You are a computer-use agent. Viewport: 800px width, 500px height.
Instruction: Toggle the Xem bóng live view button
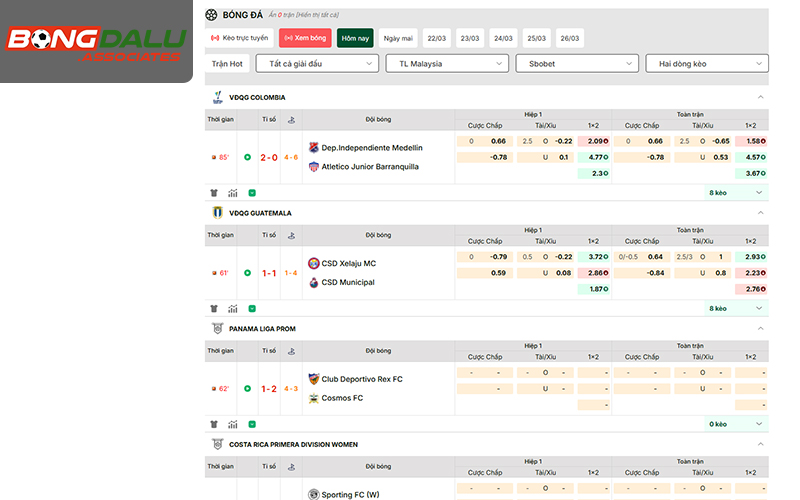tap(305, 38)
